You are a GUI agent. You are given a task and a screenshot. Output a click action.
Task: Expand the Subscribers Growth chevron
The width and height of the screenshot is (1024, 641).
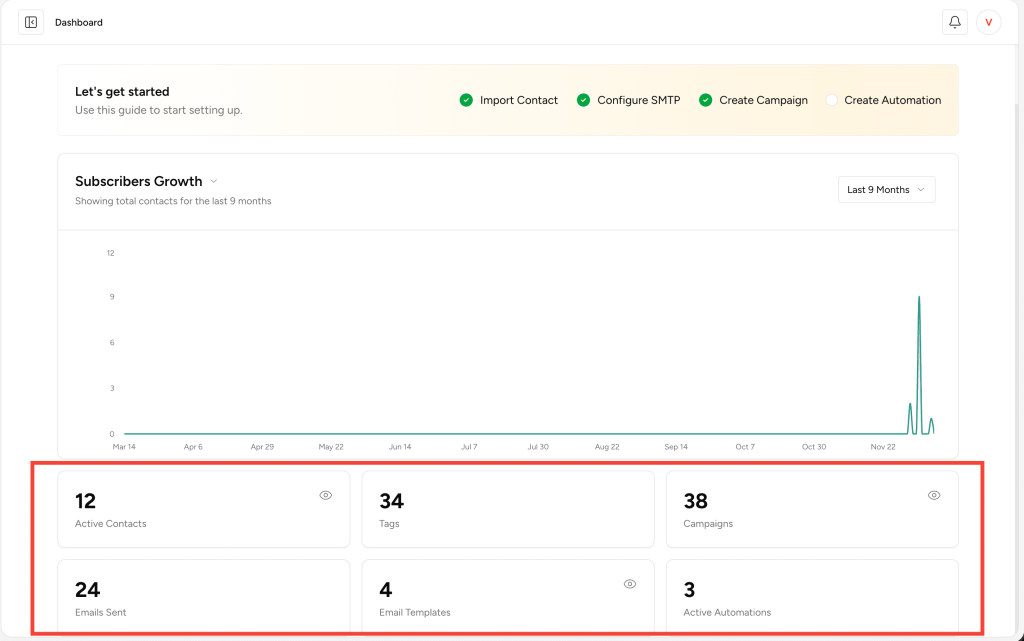coord(214,181)
